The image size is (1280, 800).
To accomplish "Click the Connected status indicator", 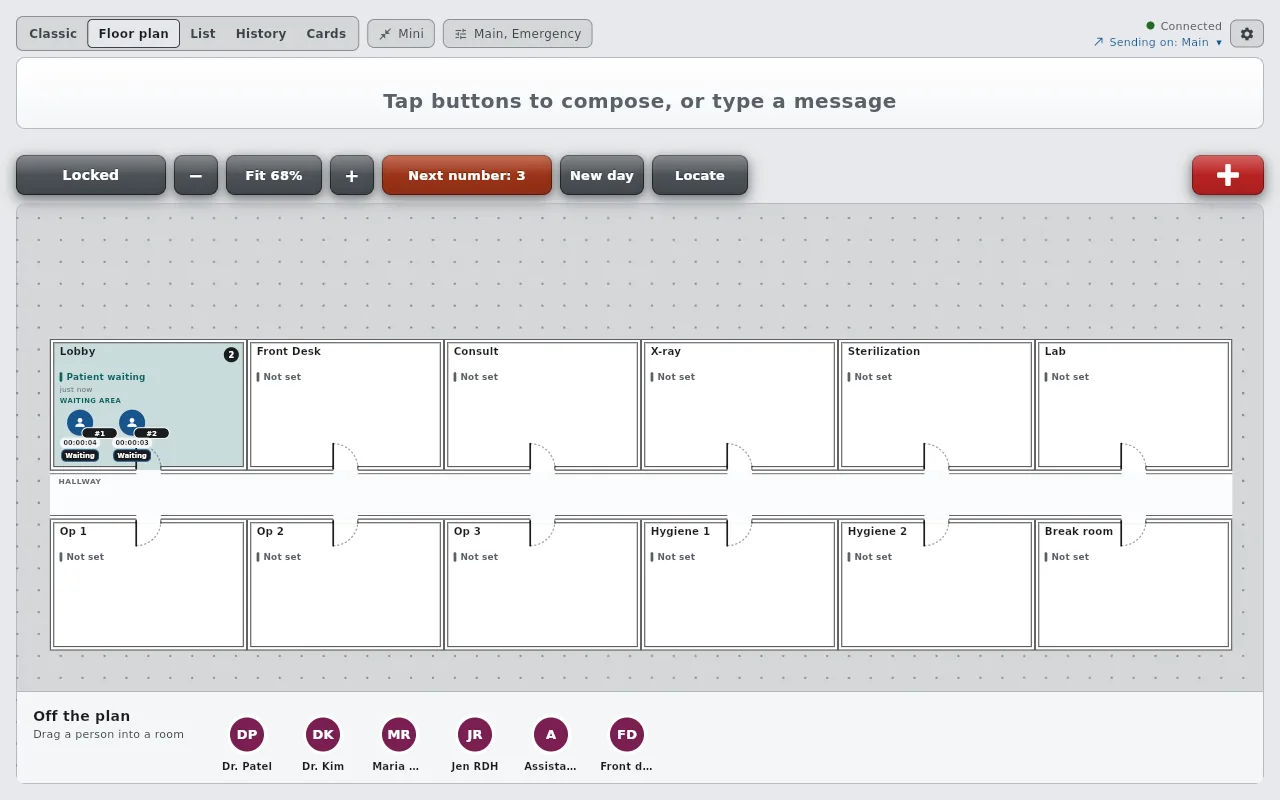I will click(1184, 26).
